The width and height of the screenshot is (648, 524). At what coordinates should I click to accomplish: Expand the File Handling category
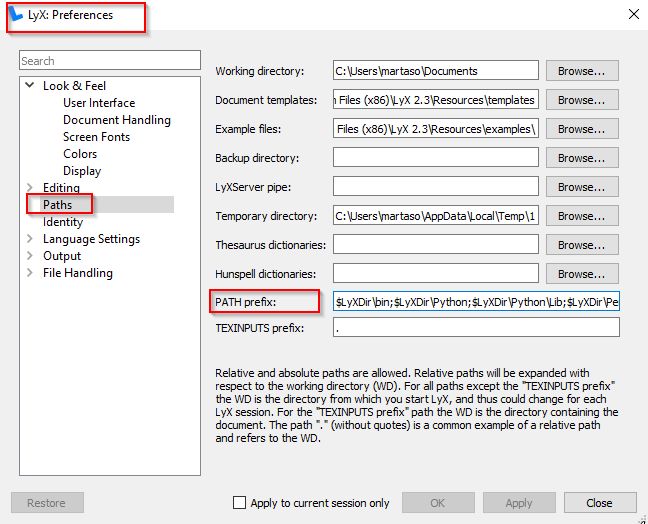point(30,272)
